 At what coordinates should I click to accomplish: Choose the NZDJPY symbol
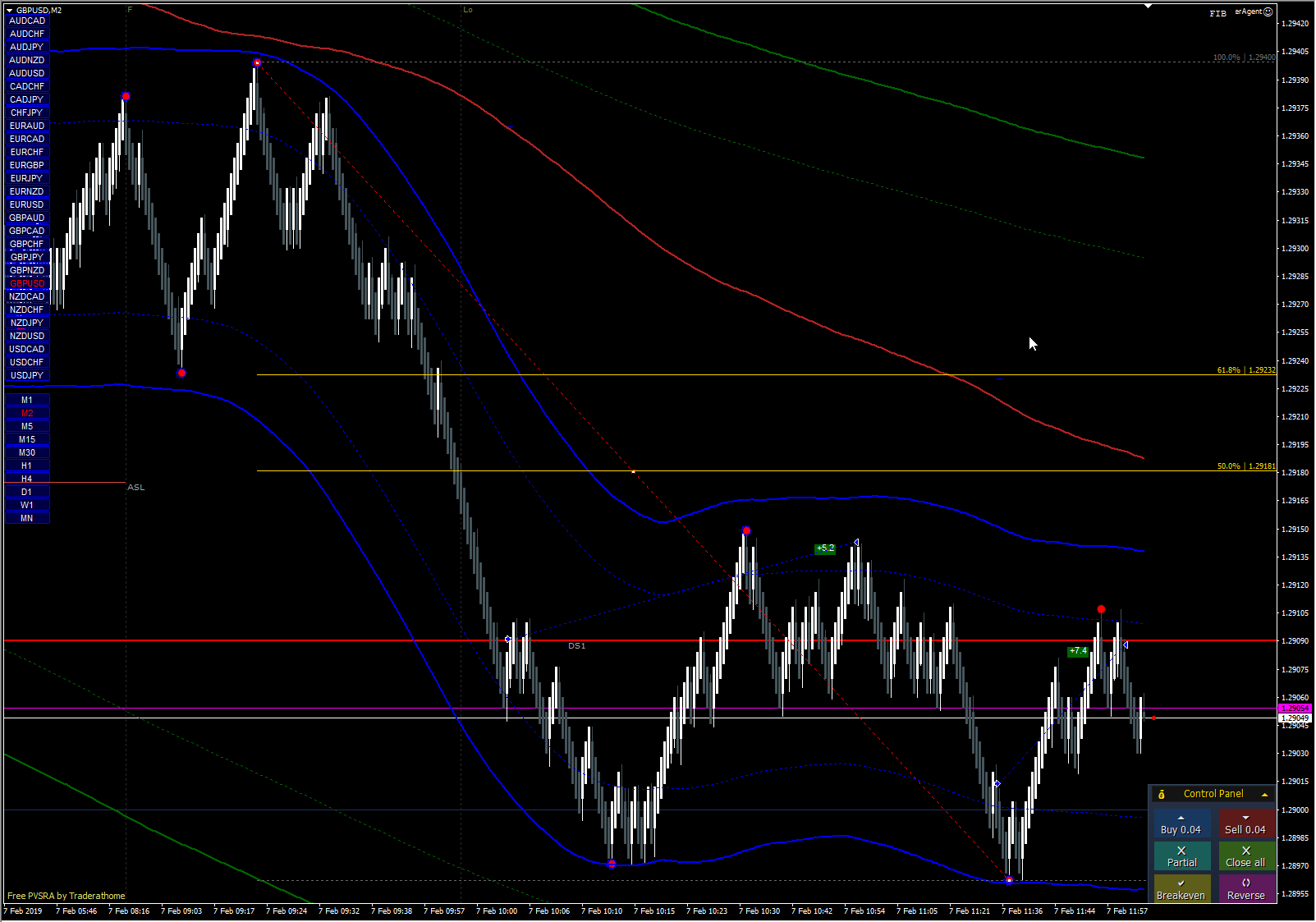[x=27, y=323]
